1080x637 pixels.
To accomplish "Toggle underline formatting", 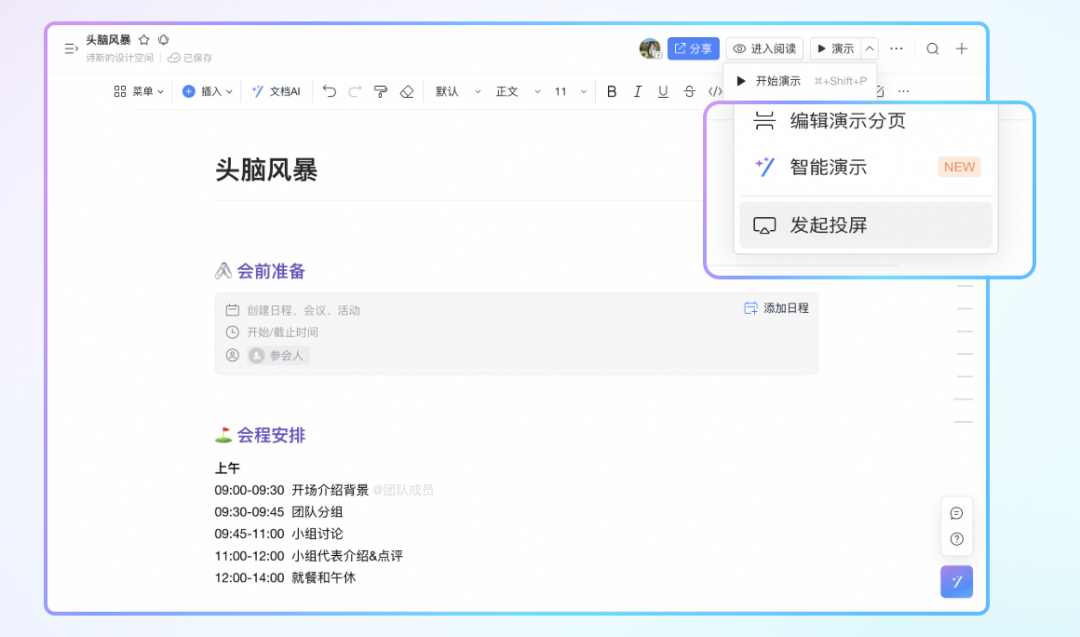I will pyautogui.click(x=663, y=91).
